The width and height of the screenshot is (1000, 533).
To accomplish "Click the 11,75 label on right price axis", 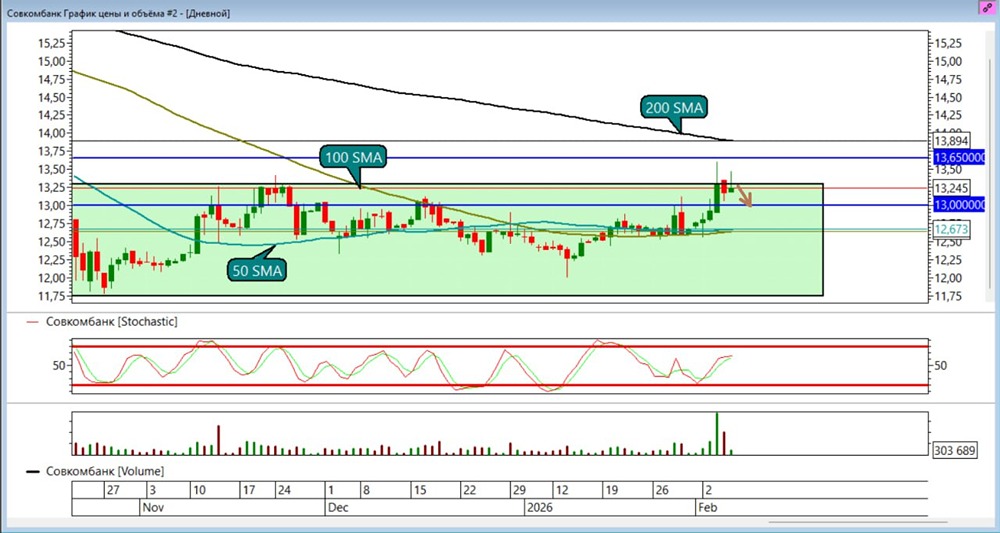I will (x=949, y=296).
